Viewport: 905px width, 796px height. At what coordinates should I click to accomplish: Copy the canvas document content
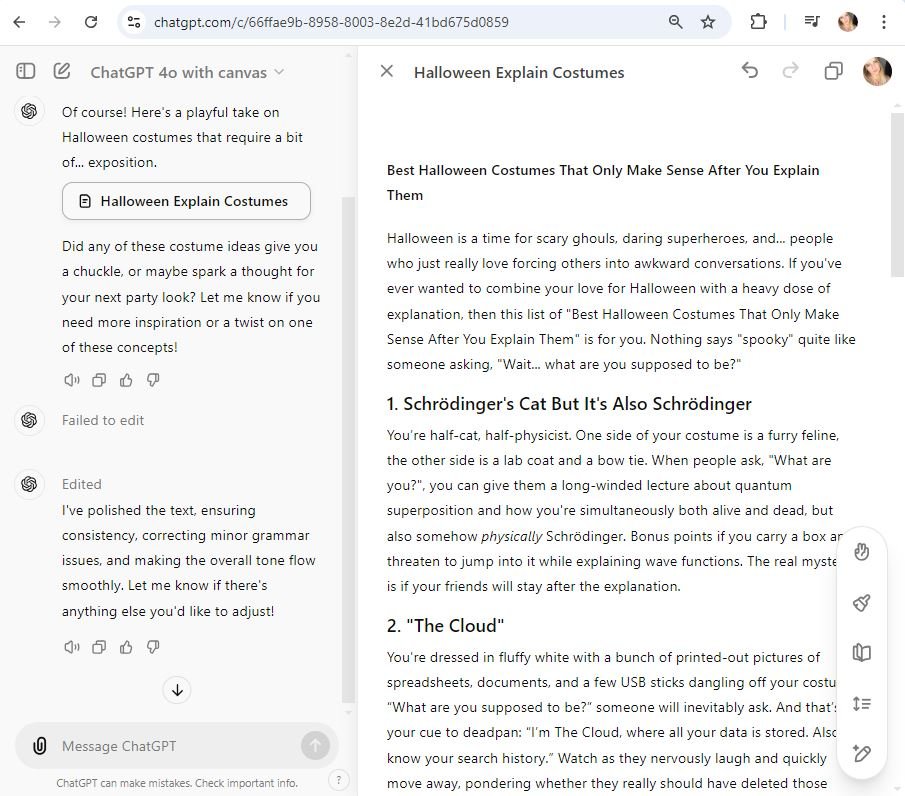click(833, 71)
